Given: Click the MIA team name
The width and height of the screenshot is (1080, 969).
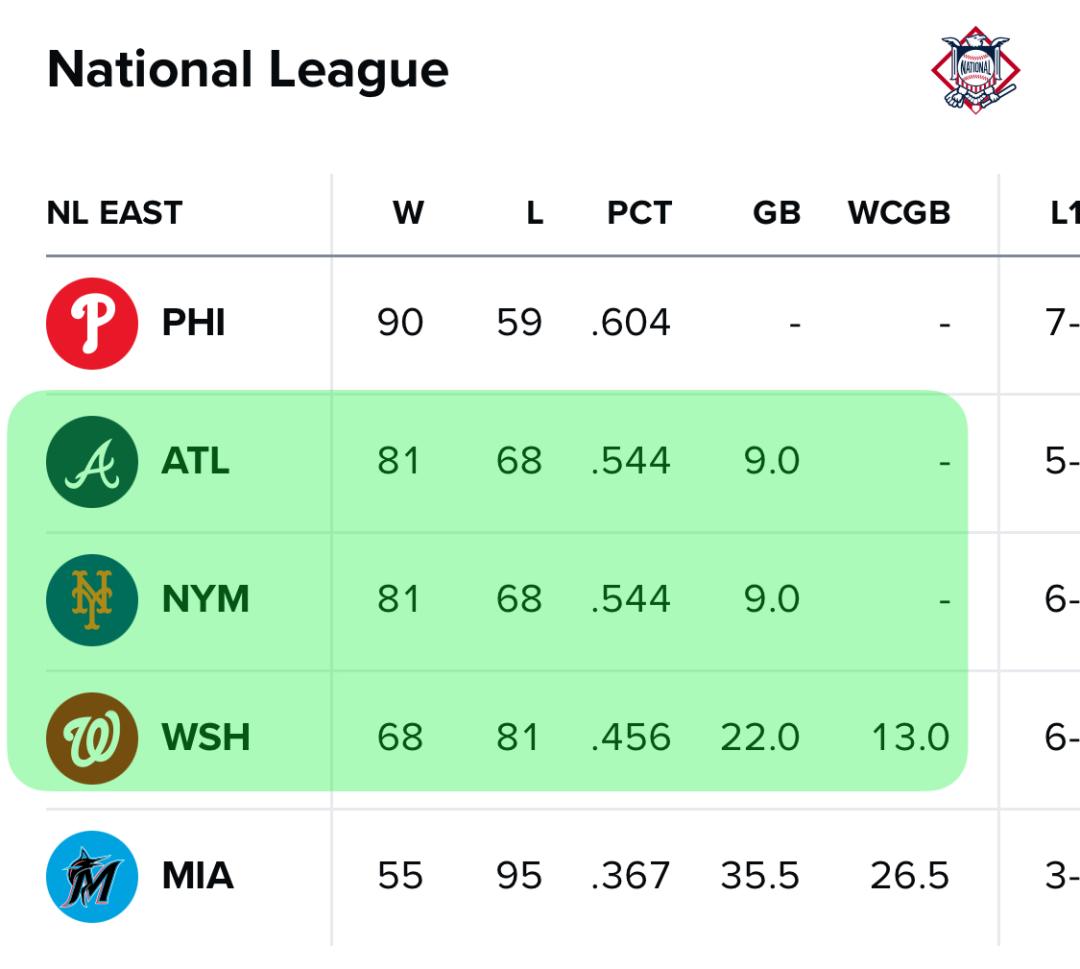Looking at the screenshot, I should coord(198,876).
